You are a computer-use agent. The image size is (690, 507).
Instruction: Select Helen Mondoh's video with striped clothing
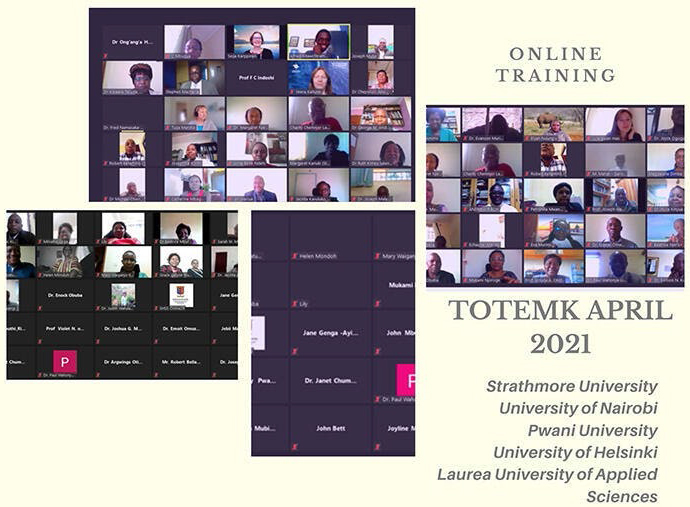pos(65,262)
